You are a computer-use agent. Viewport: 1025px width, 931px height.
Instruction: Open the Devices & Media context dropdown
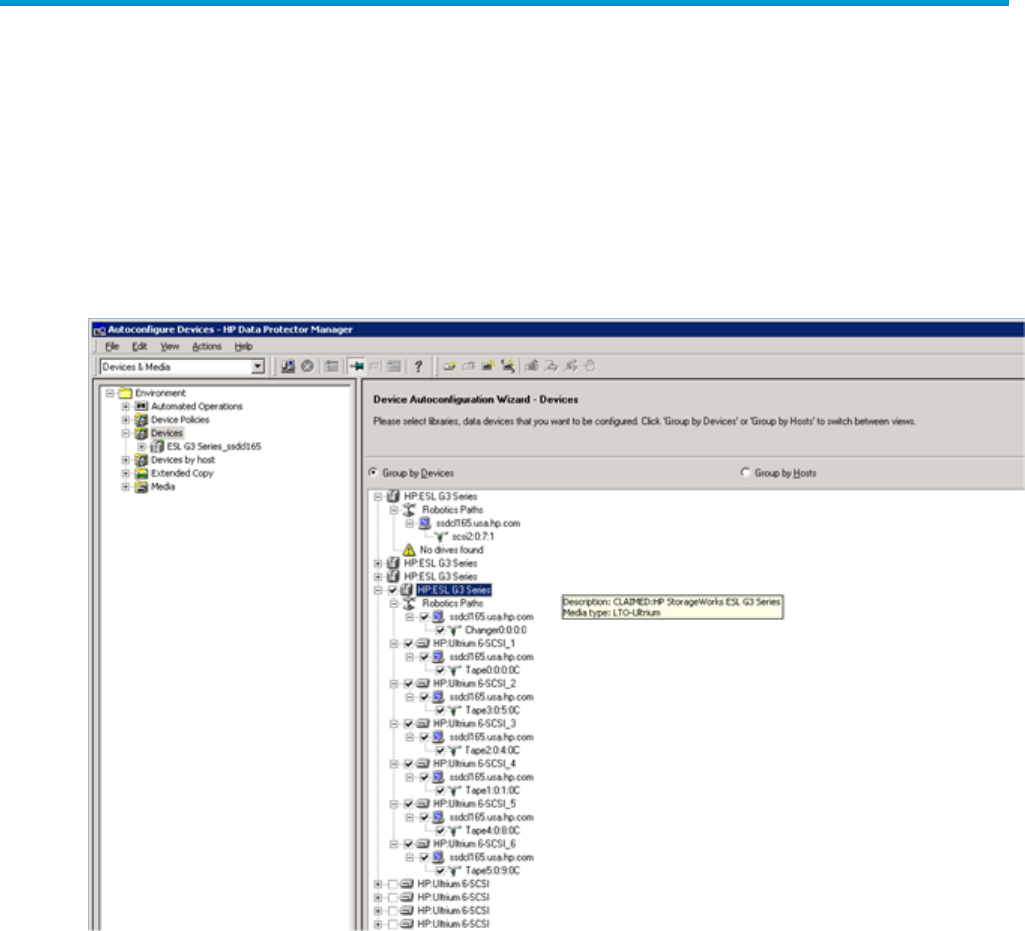click(x=258, y=367)
